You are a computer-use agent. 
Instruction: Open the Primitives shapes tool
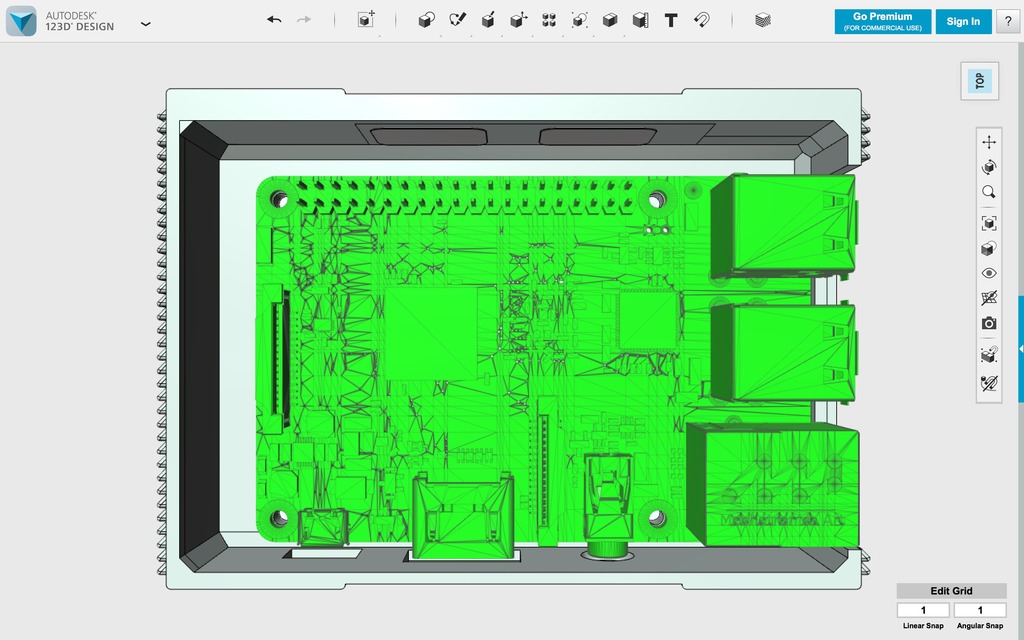pos(426,20)
